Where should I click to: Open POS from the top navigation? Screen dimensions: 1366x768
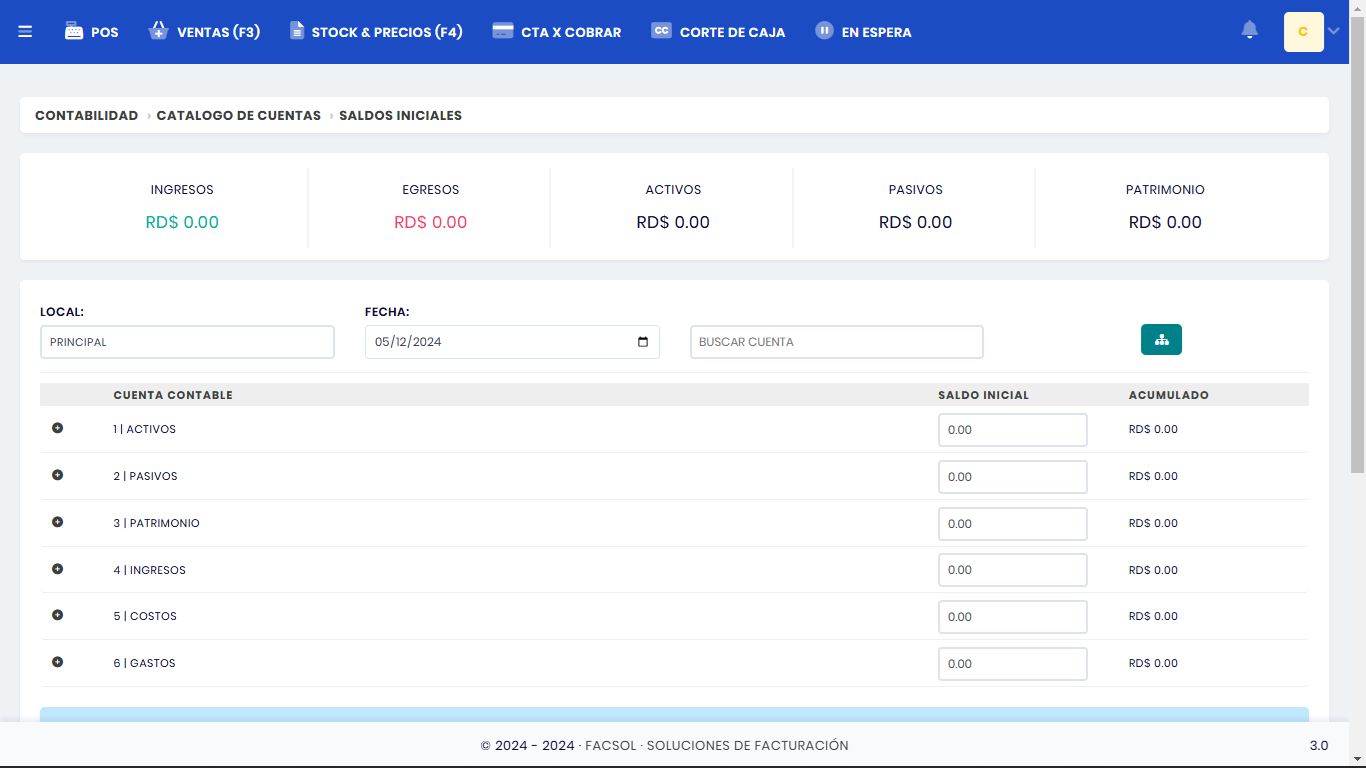91,32
